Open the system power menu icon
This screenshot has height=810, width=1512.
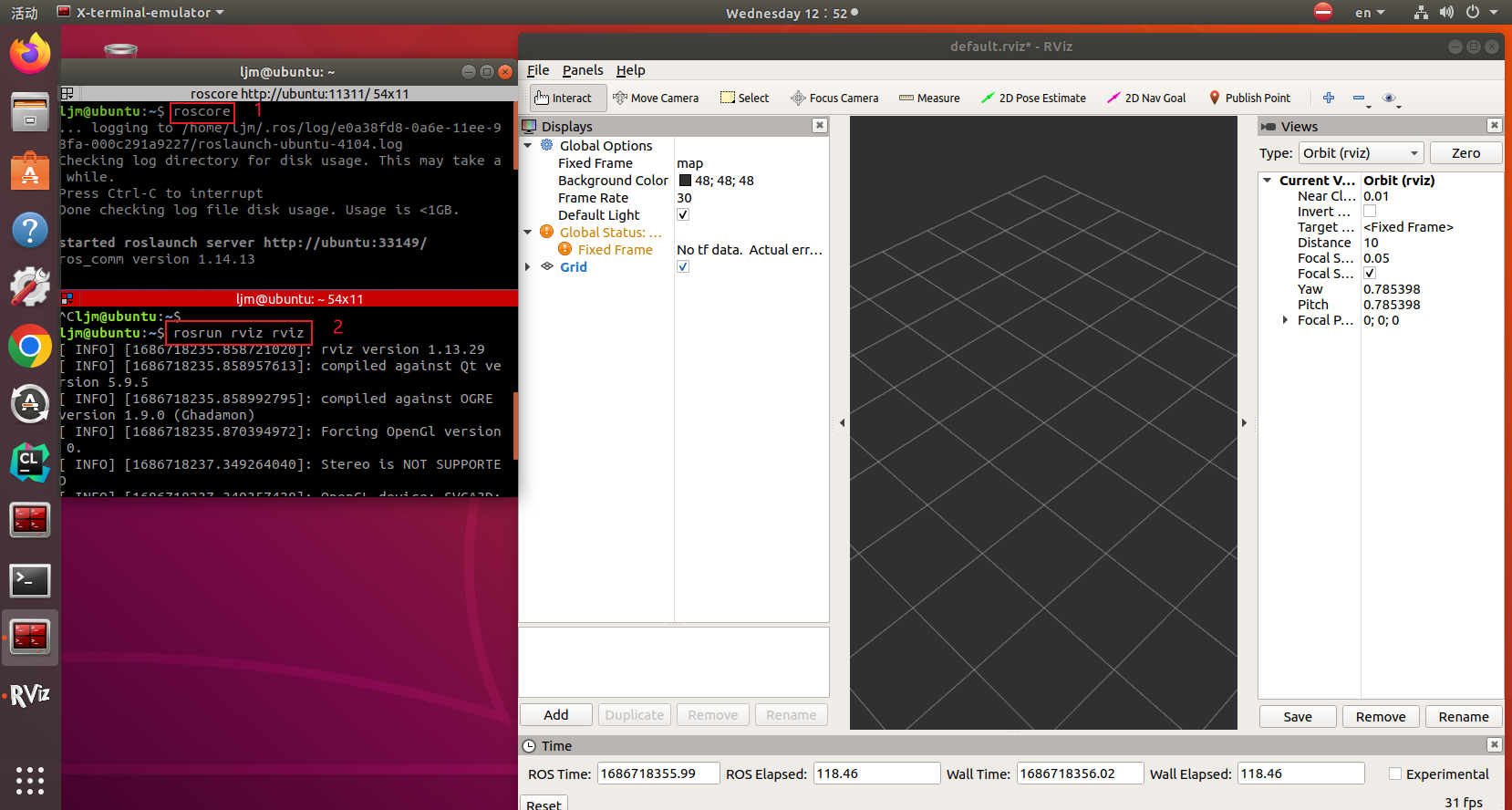(x=1472, y=13)
